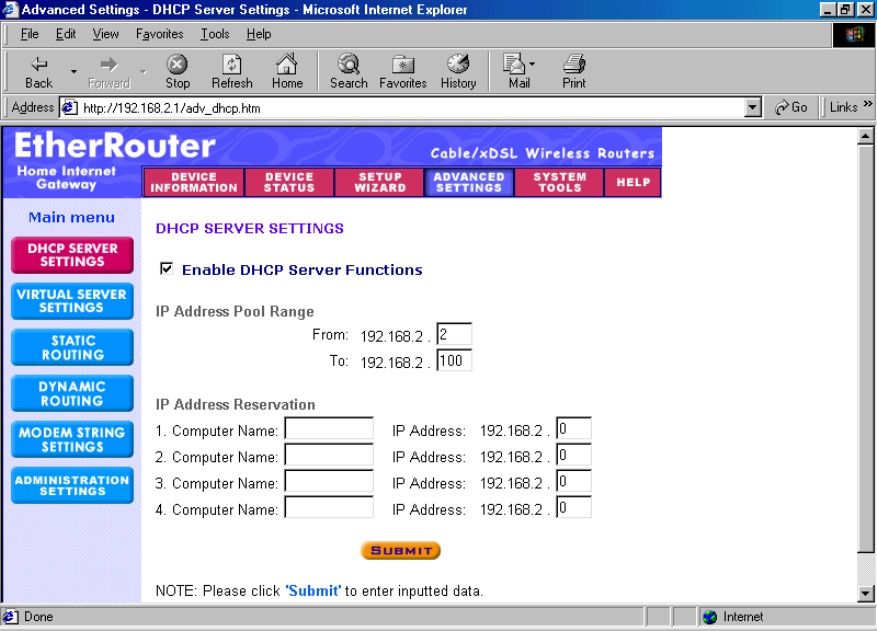877x631 pixels.
Task: Click the Windows logo throbber icon
Action: point(853,35)
